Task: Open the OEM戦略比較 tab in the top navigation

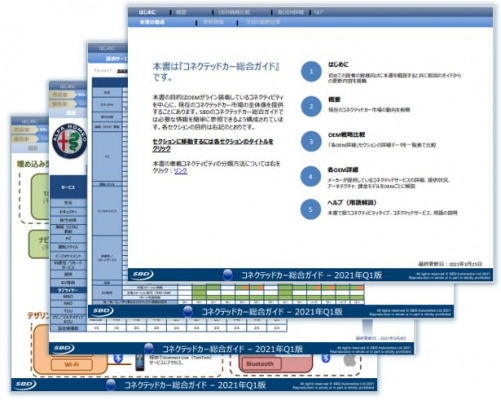Action: pyautogui.click(x=234, y=12)
